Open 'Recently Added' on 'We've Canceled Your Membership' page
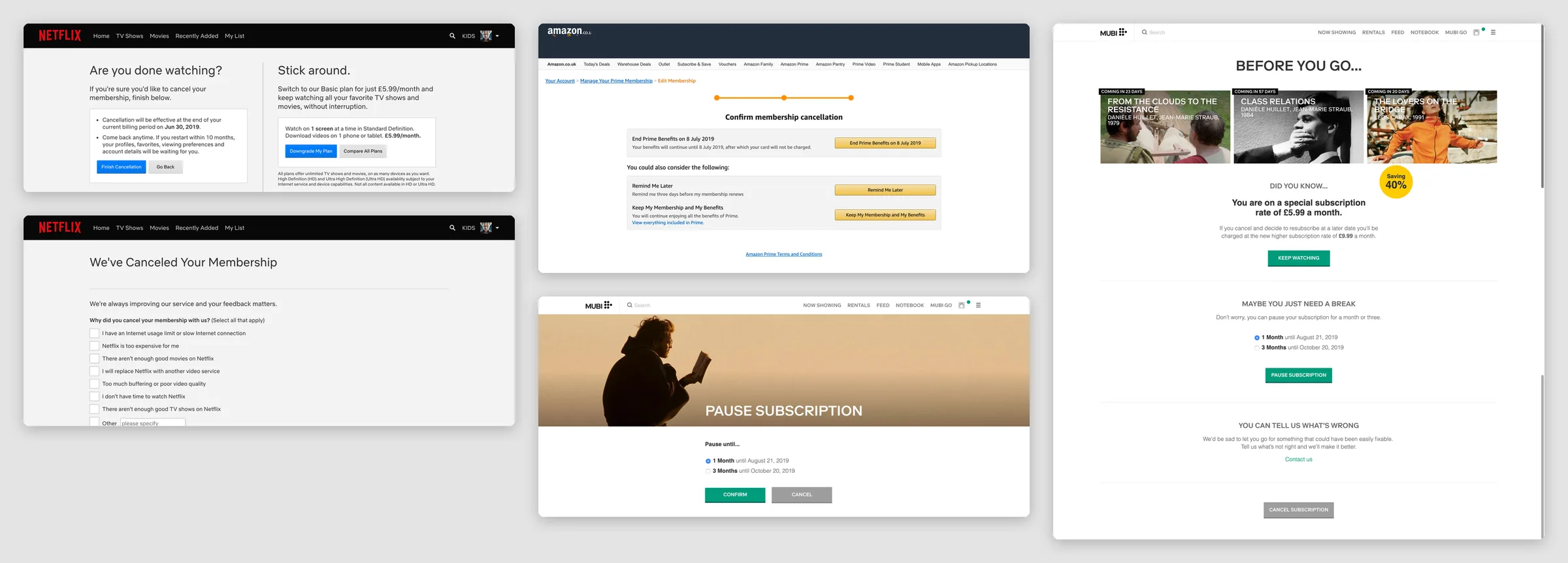The height and width of the screenshot is (563, 1568). 197,228
